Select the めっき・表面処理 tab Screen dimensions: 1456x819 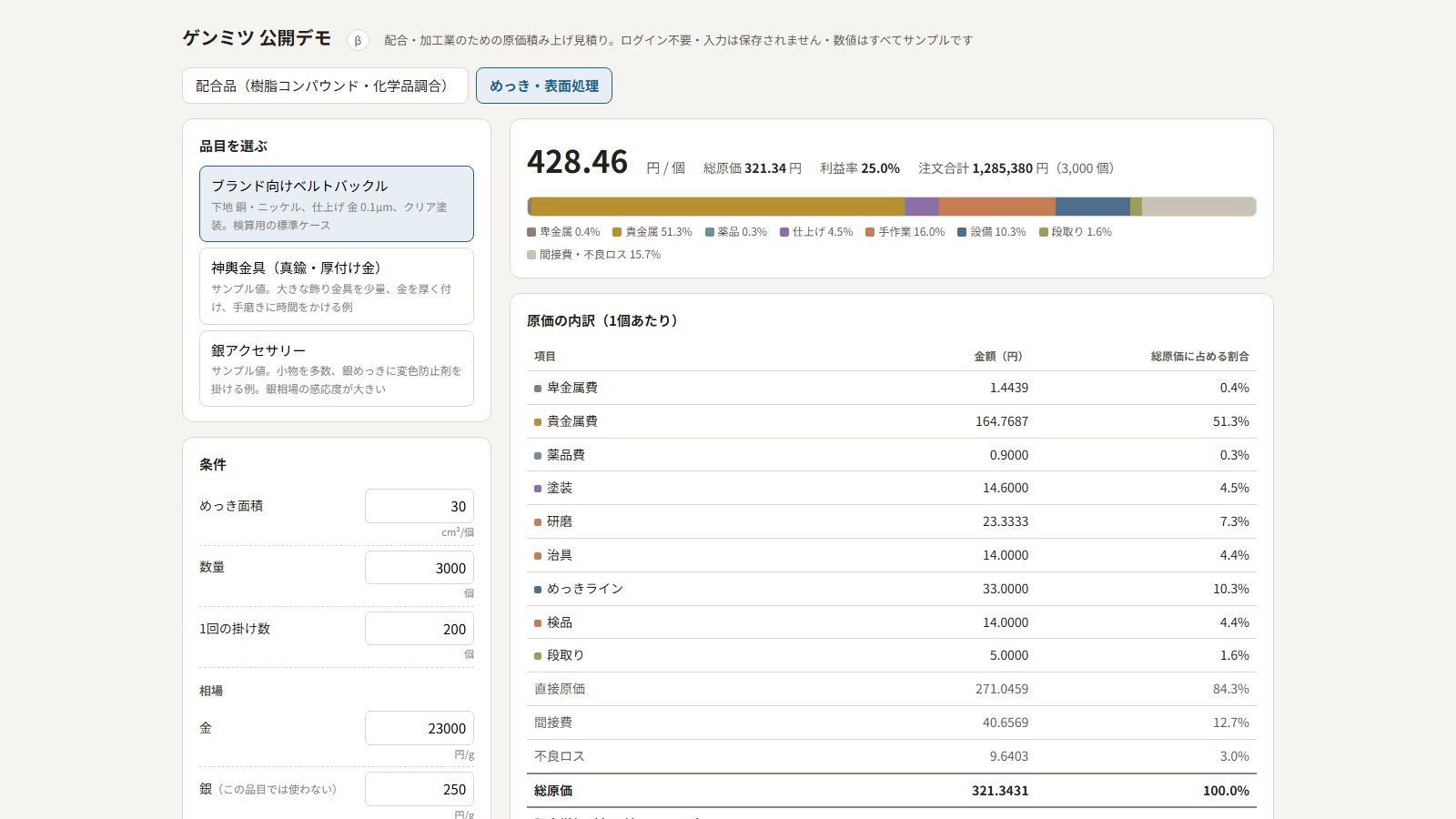544,86
